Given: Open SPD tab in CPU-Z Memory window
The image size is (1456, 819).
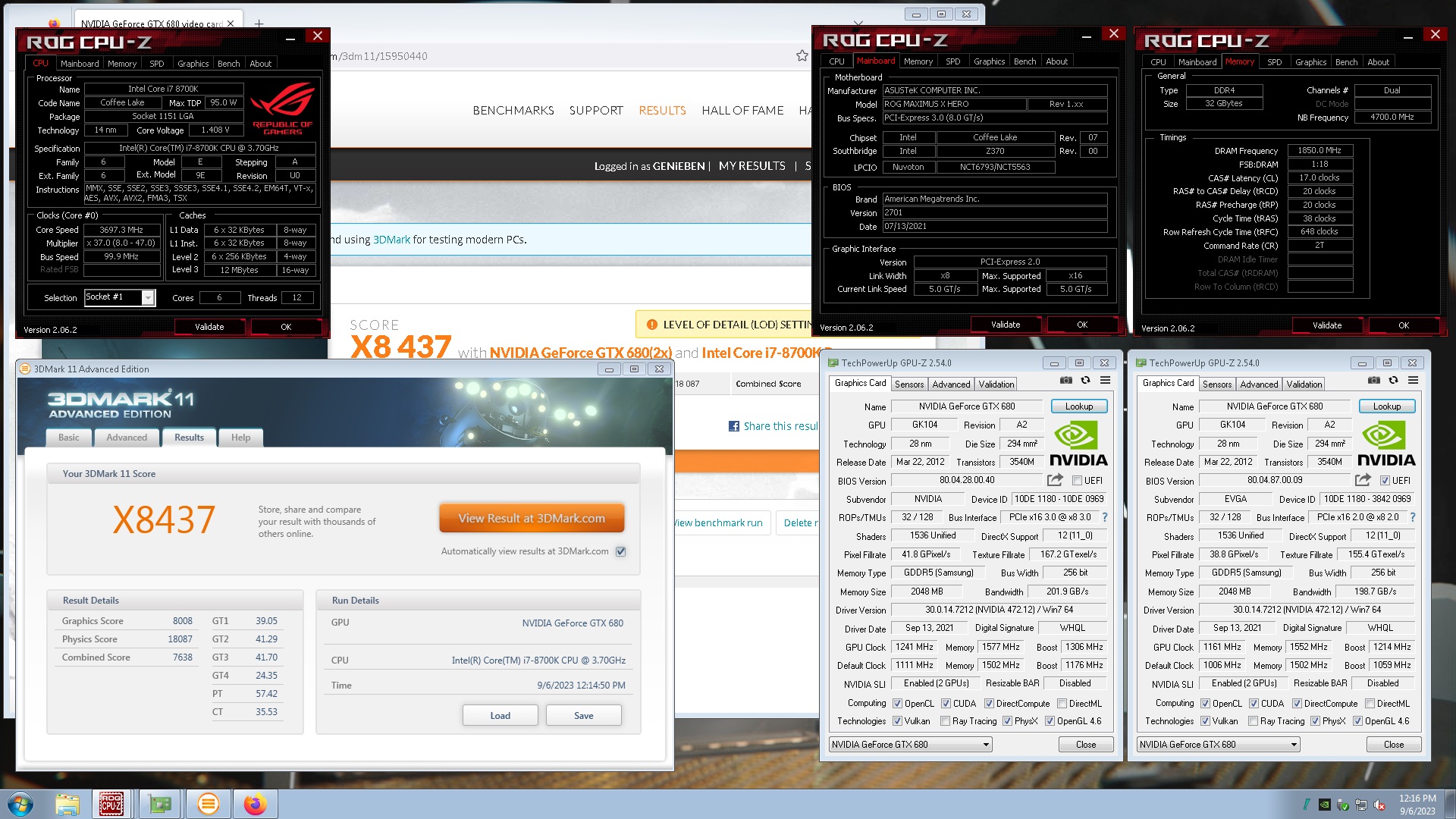Looking at the screenshot, I should 1275,62.
